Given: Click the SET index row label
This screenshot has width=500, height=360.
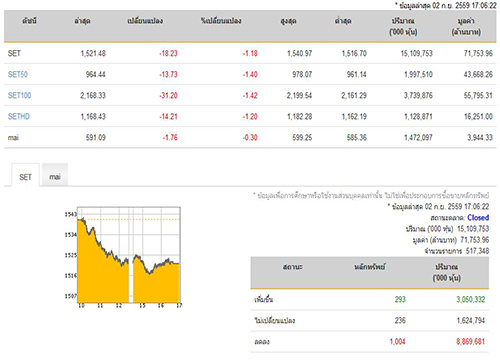Looking at the screenshot, I should 14,53.
